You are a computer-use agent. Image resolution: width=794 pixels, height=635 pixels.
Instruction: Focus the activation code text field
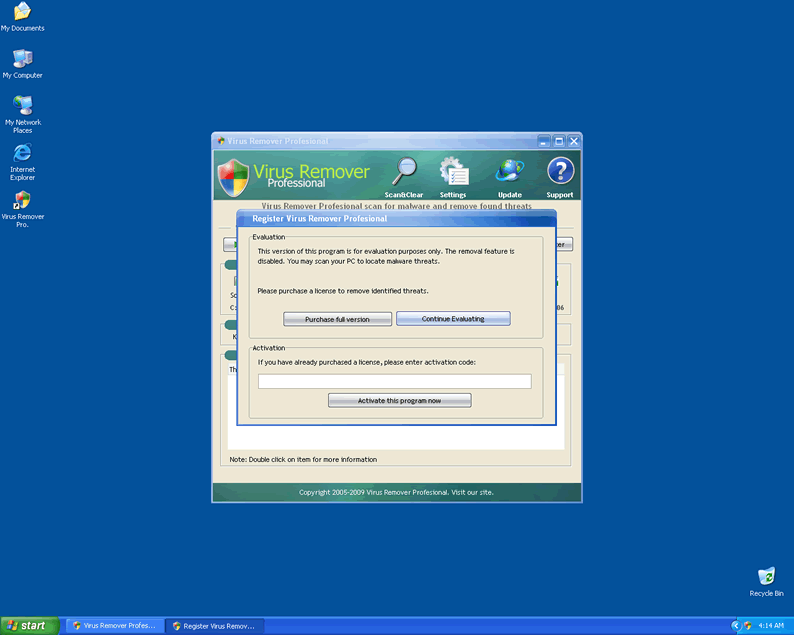click(394, 381)
